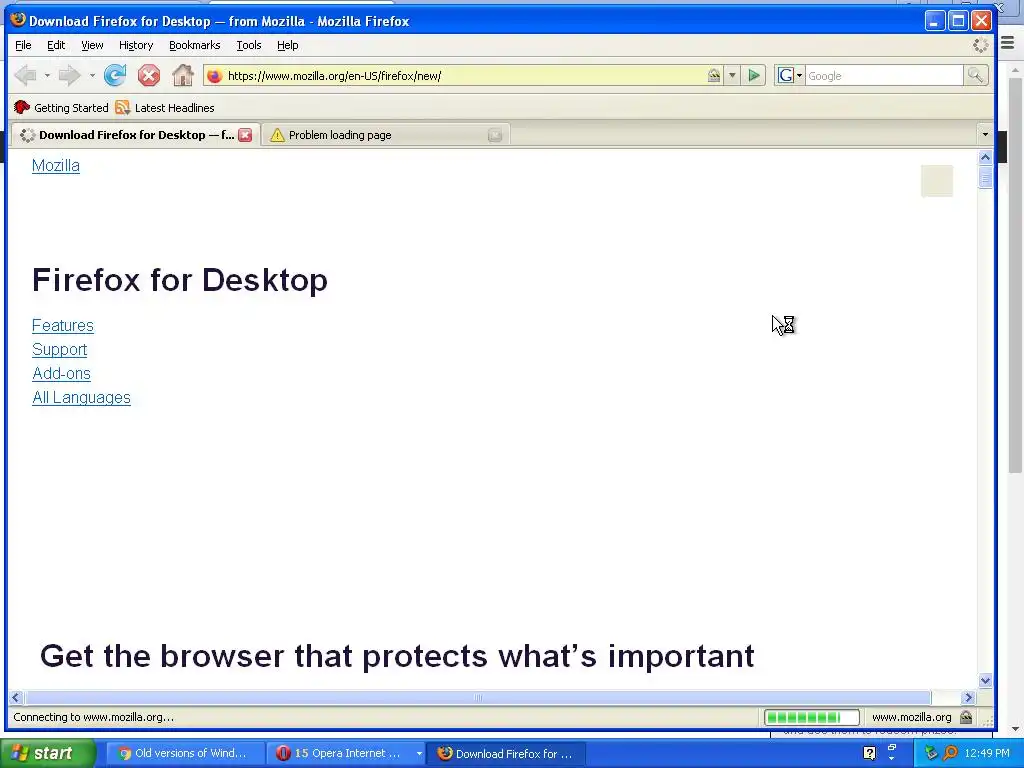Open the Support link
1024x768 pixels.
tap(59, 349)
